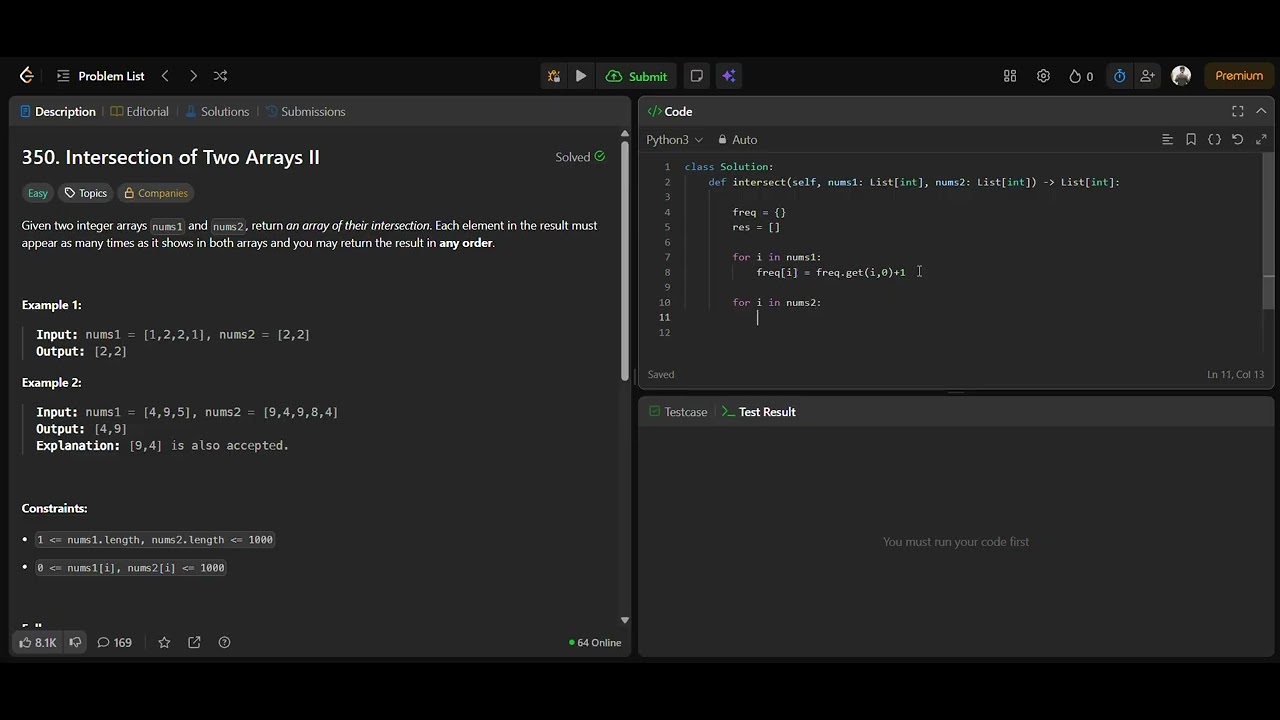This screenshot has height=720, width=1280.
Task: Pick a random problem with shuffle icon
Action: pyautogui.click(x=220, y=76)
